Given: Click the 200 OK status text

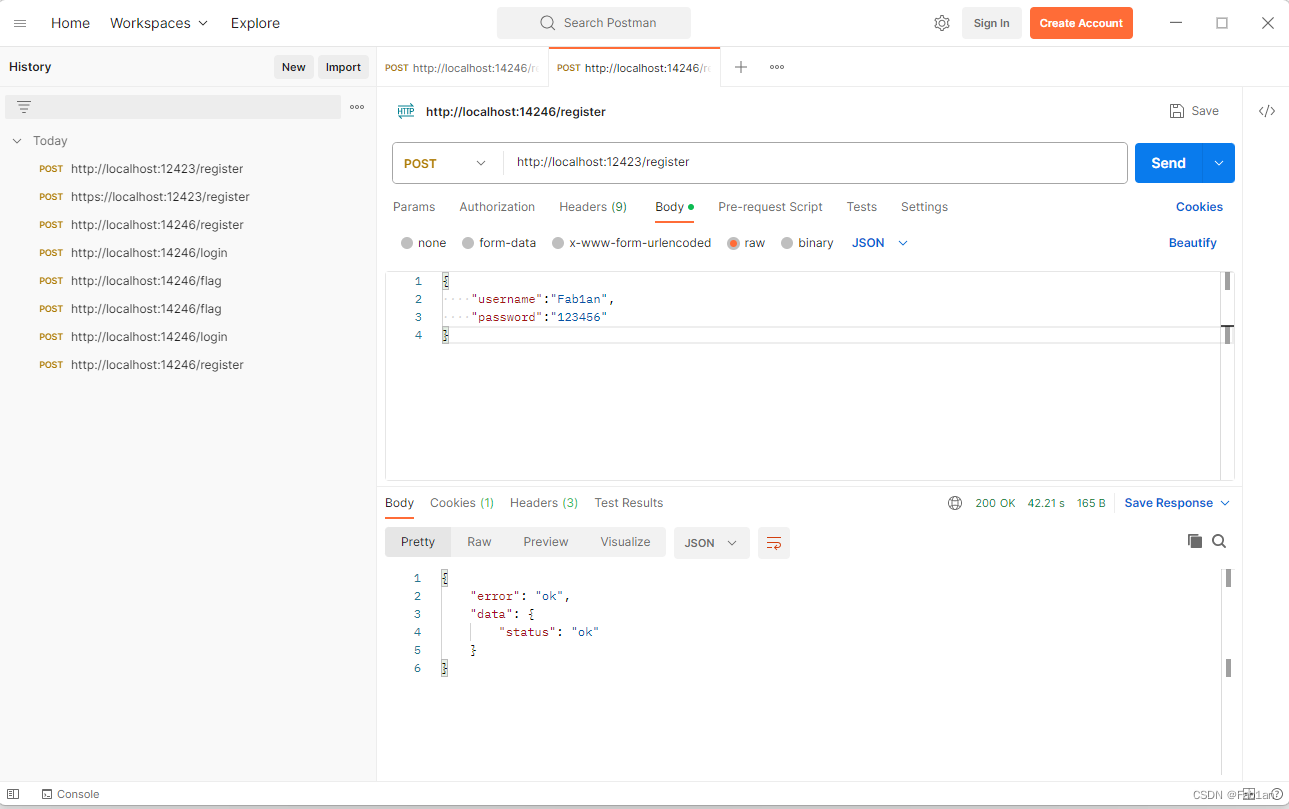Looking at the screenshot, I should tap(995, 503).
